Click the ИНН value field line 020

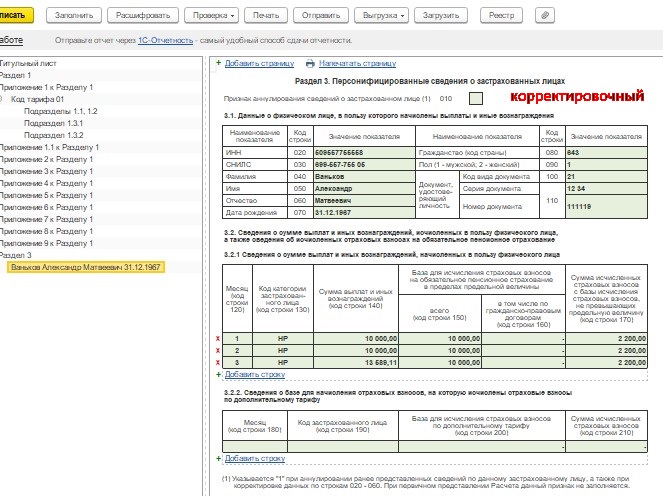tap(364, 153)
